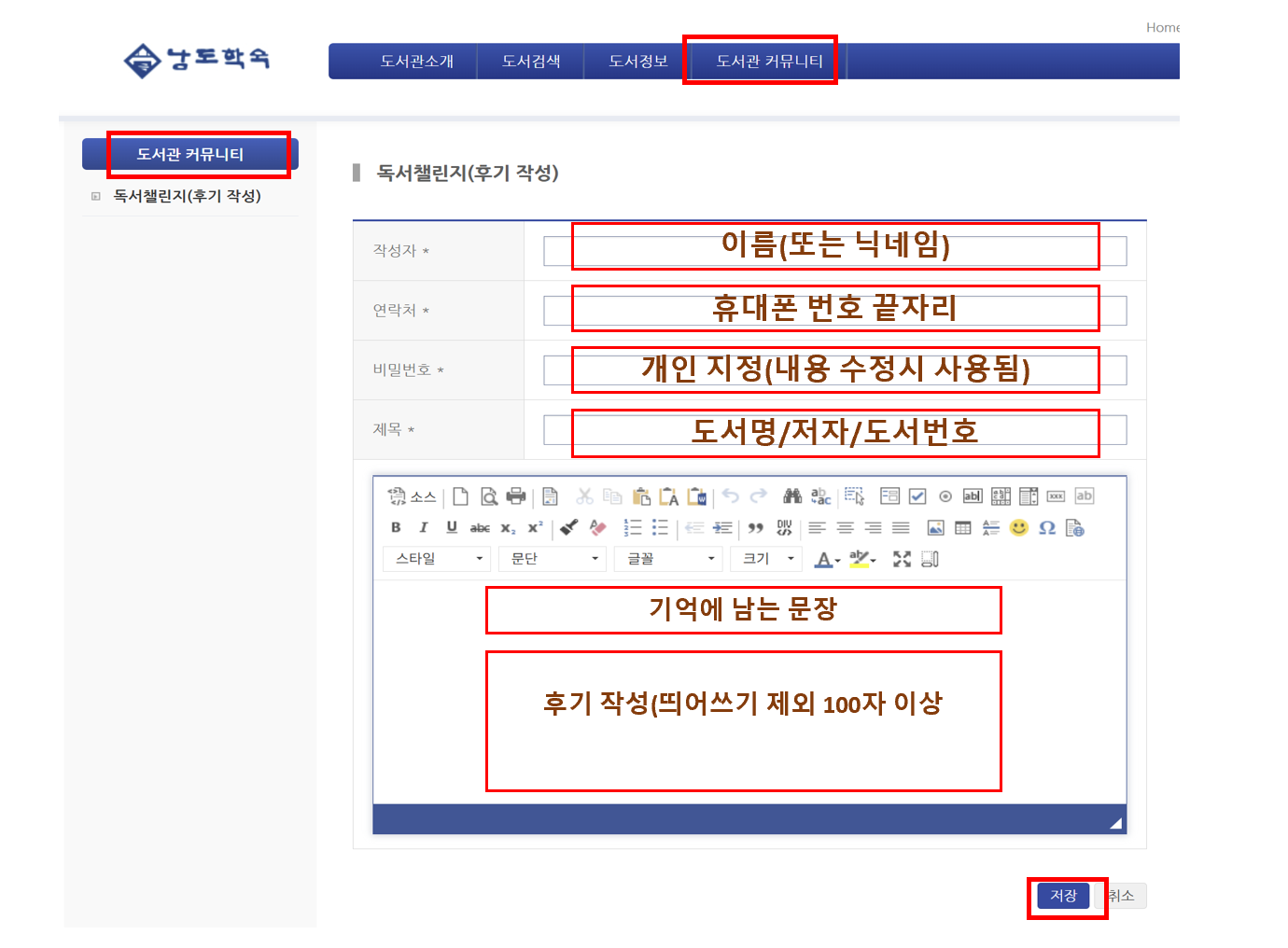Open 독서챌린지(후기 작성) sidebar link
This screenshot has width=1288, height=948.
[187, 196]
